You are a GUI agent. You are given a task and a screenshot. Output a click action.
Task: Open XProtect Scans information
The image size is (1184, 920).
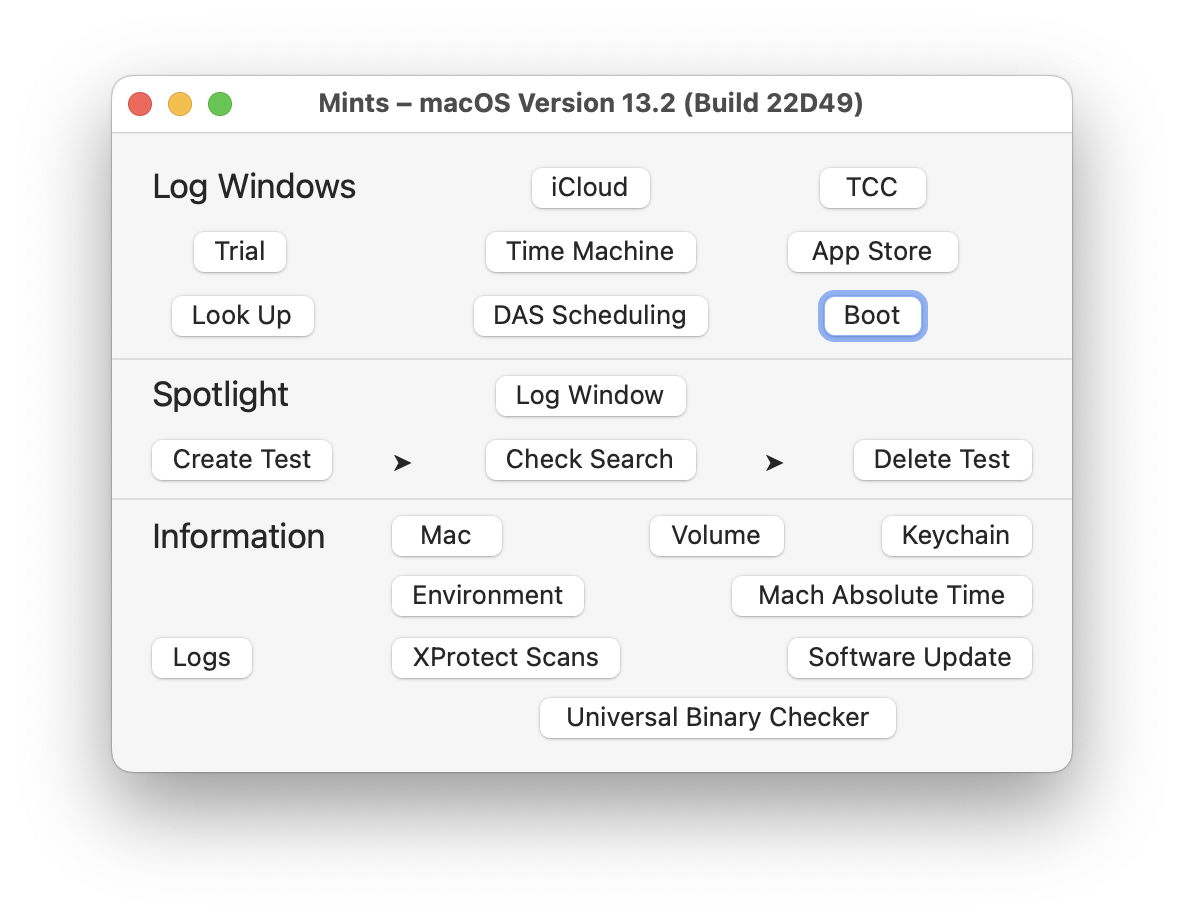click(x=506, y=658)
